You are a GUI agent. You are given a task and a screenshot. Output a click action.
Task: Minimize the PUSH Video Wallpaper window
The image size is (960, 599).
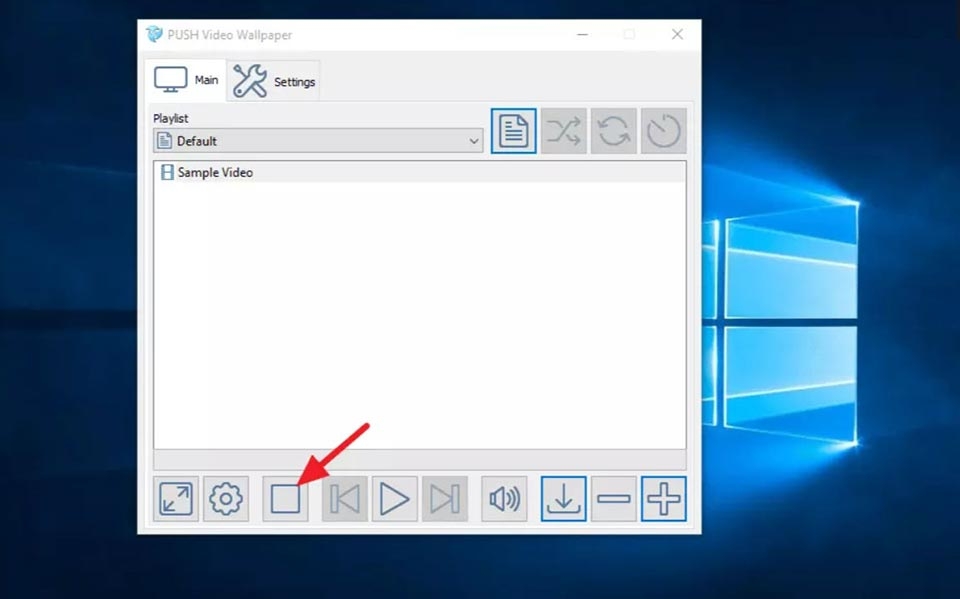(581, 33)
